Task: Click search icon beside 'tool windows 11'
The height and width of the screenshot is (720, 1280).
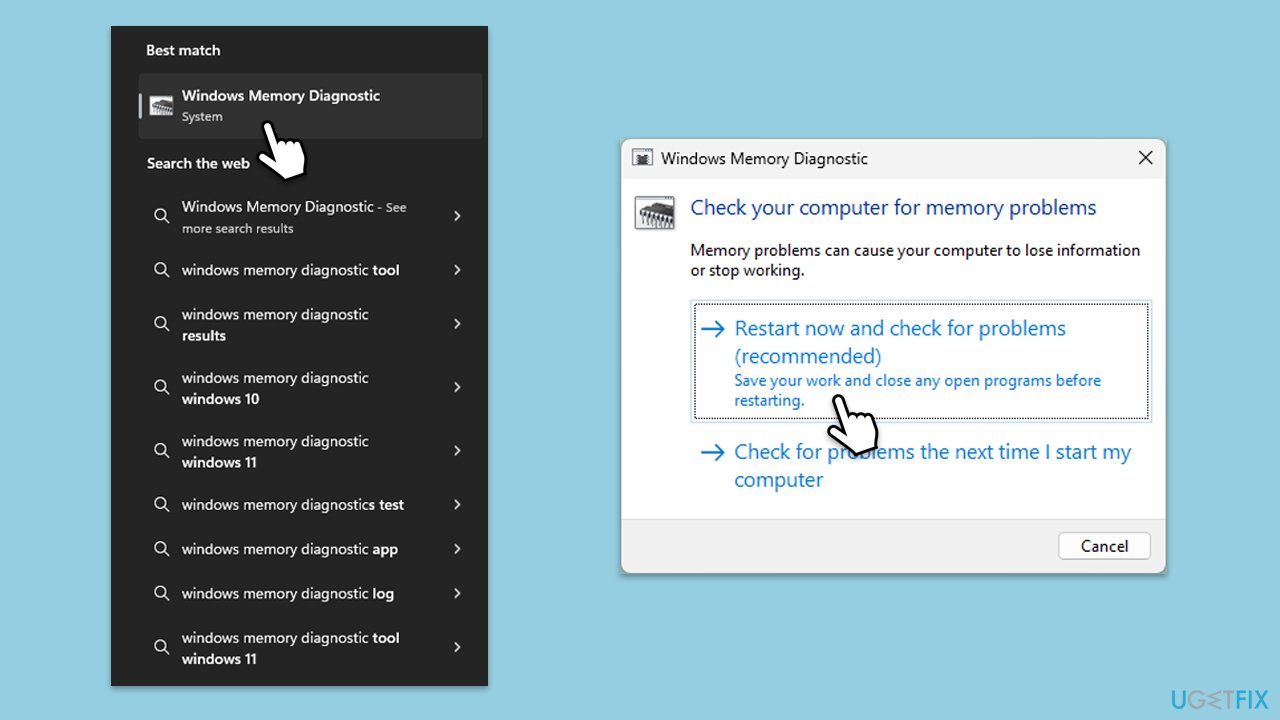Action: (x=161, y=647)
